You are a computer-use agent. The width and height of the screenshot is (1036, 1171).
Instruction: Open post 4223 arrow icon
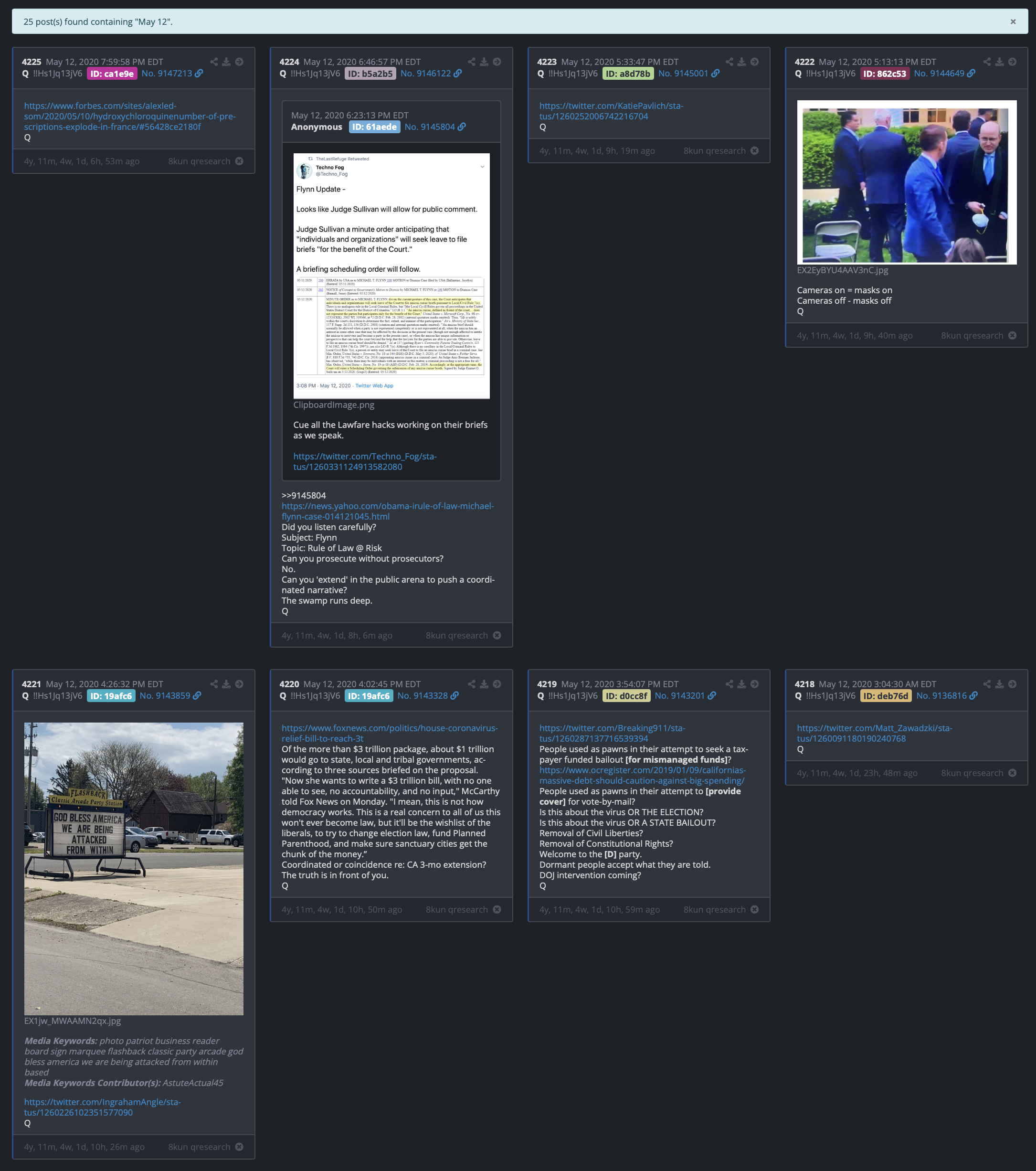pyautogui.click(x=755, y=62)
